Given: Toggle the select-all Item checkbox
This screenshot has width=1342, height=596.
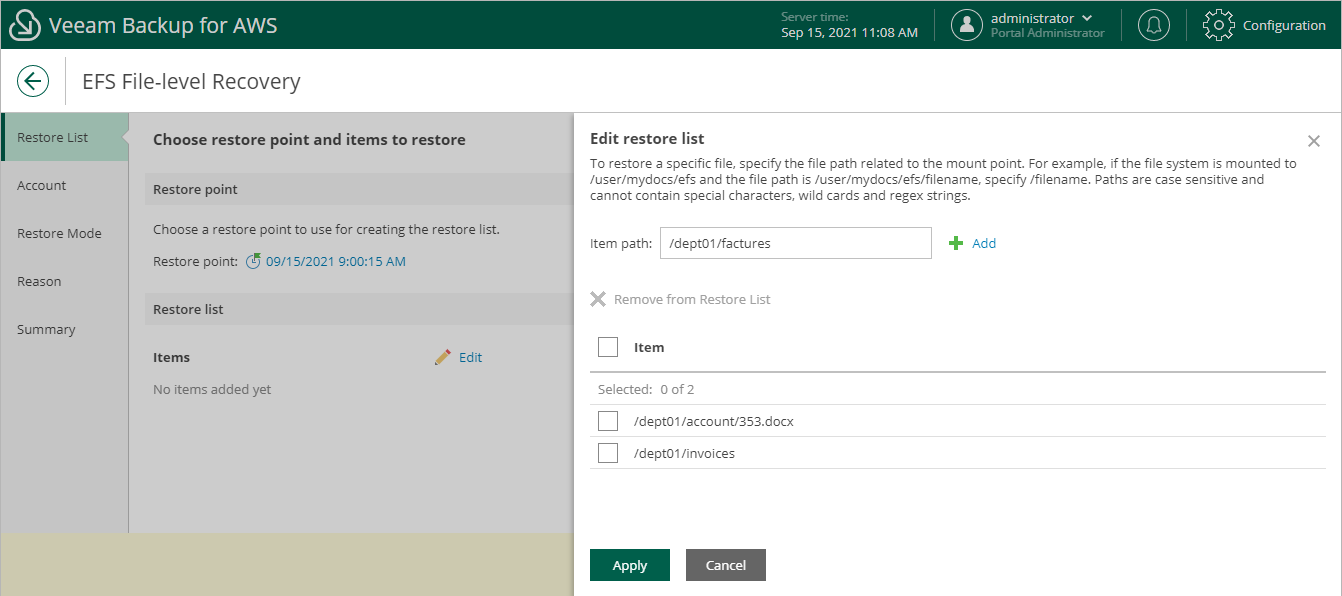Looking at the screenshot, I should [x=608, y=347].
